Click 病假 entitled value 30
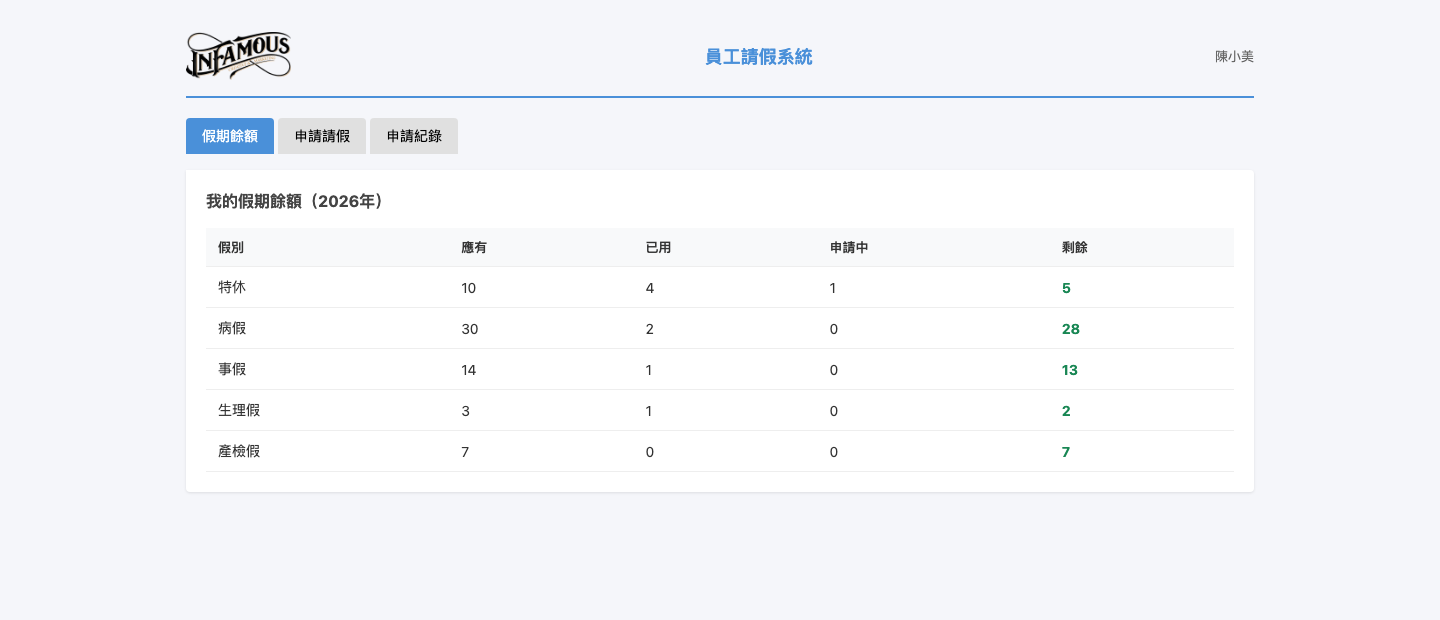 pos(470,329)
